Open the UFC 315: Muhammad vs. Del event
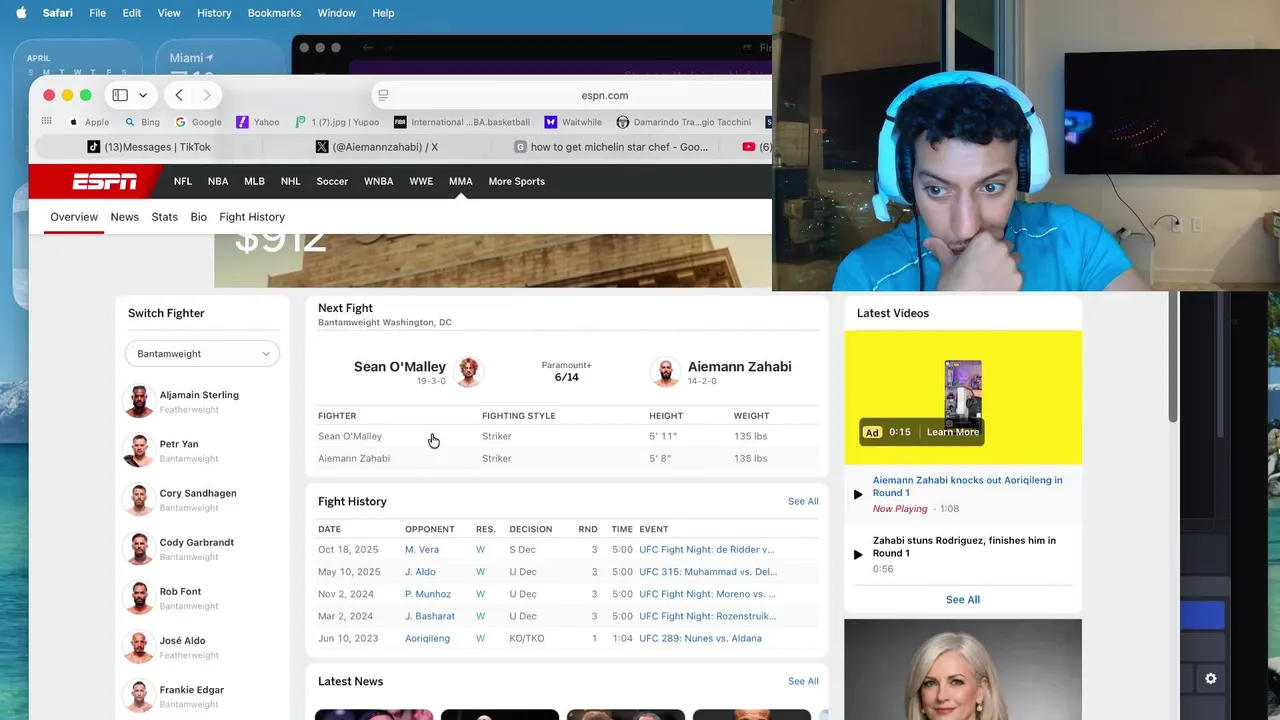This screenshot has width=1280, height=720. (708, 572)
